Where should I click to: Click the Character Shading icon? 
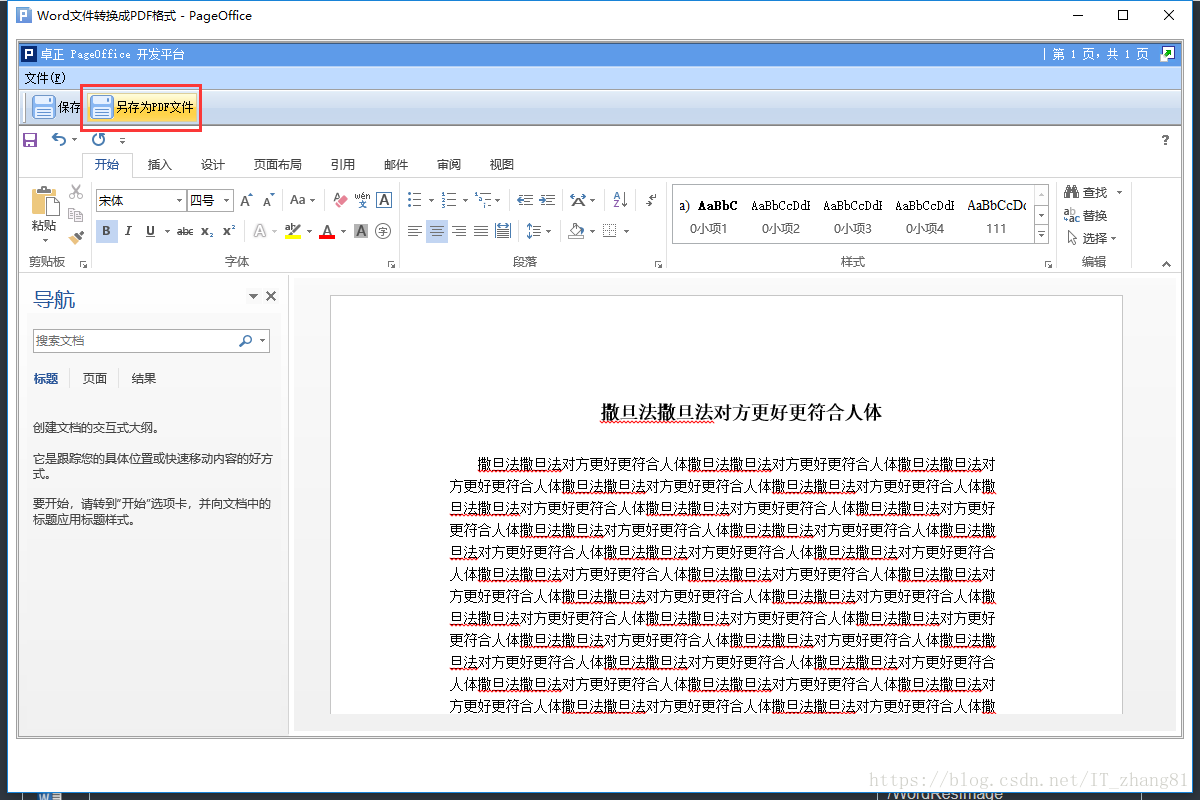(x=361, y=231)
